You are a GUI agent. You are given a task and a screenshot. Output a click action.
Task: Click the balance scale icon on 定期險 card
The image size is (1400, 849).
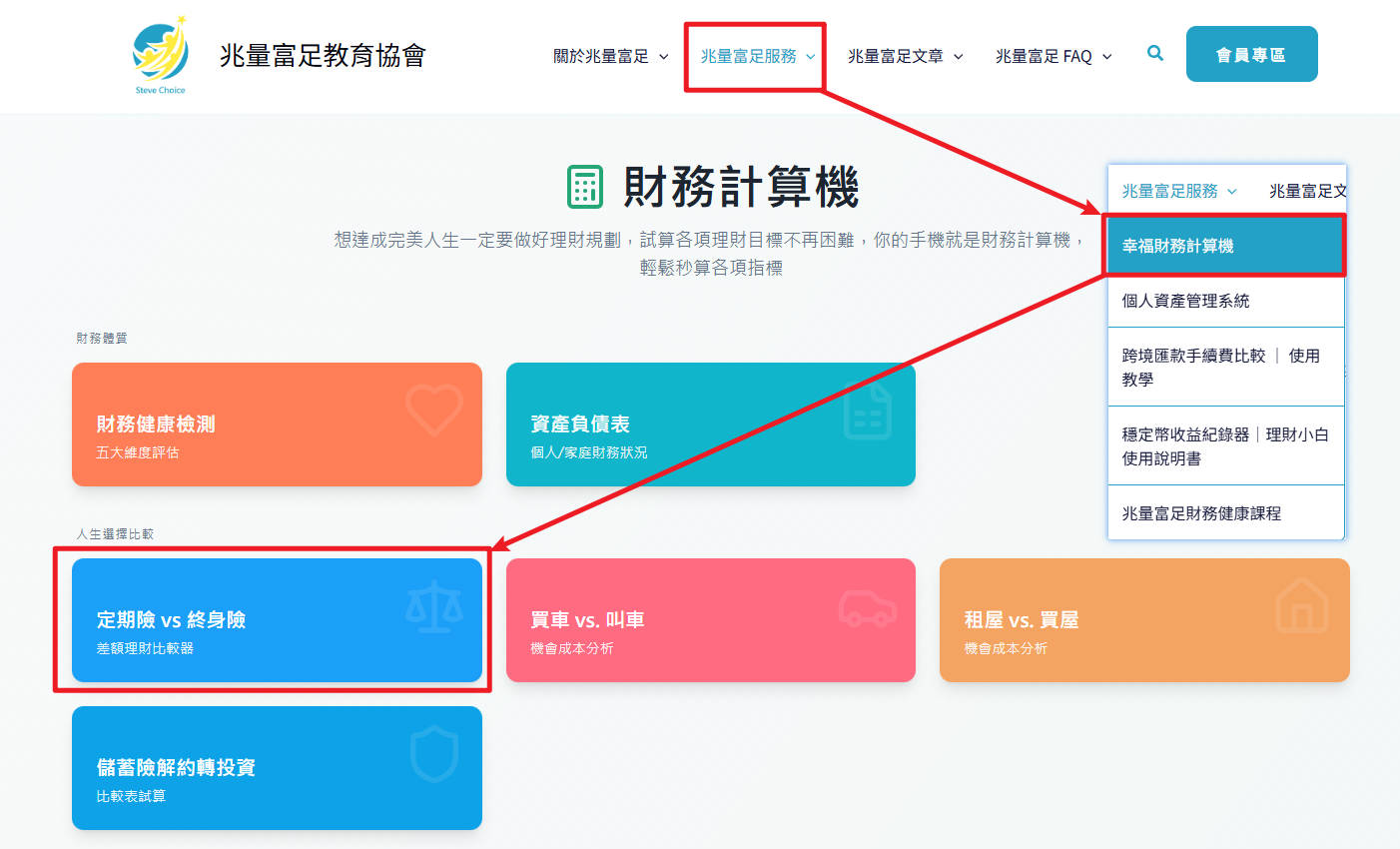(434, 606)
